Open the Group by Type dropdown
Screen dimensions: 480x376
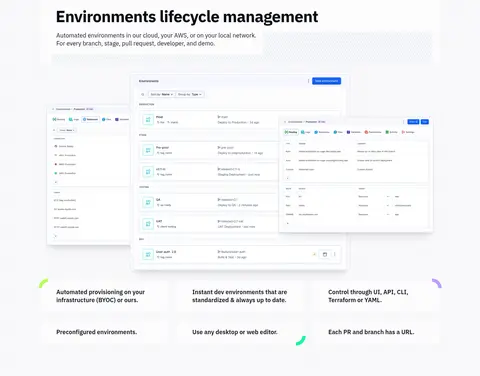[x=190, y=94]
